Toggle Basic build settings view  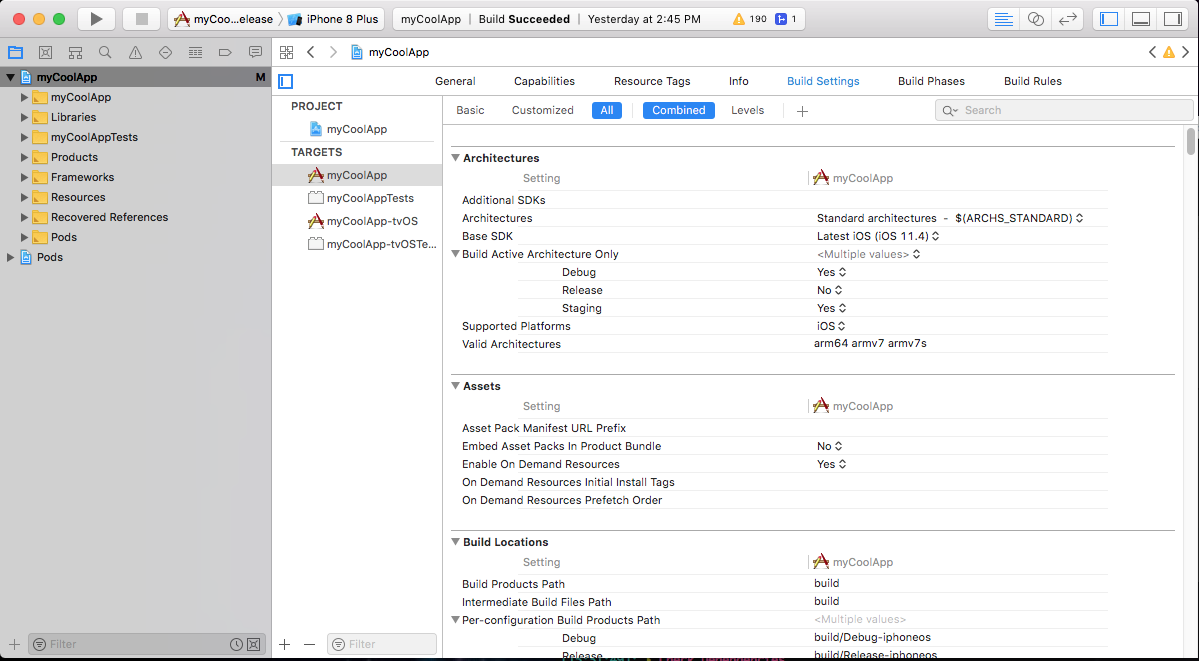click(x=469, y=110)
